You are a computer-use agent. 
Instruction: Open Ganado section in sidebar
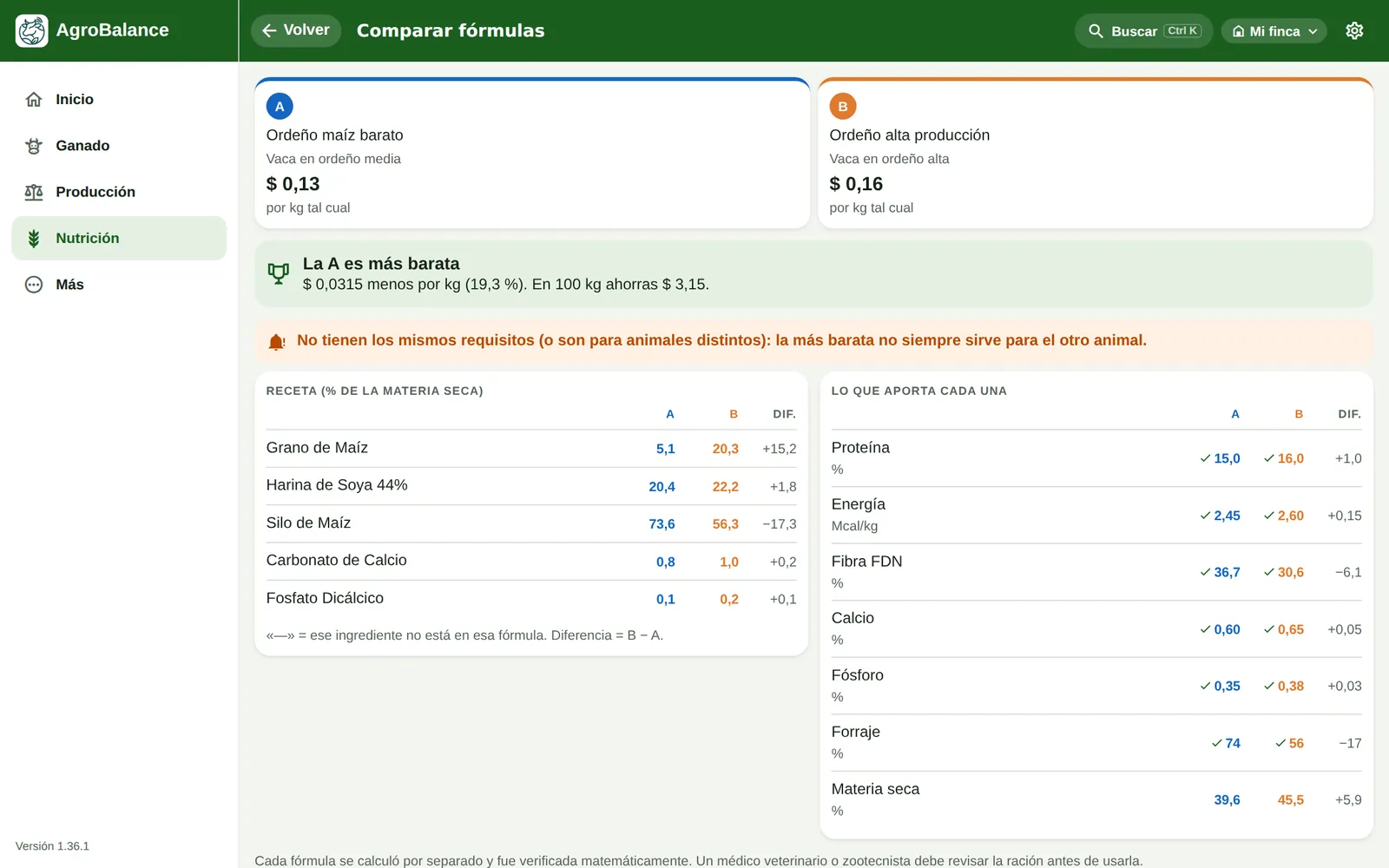[x=119, y=146]
